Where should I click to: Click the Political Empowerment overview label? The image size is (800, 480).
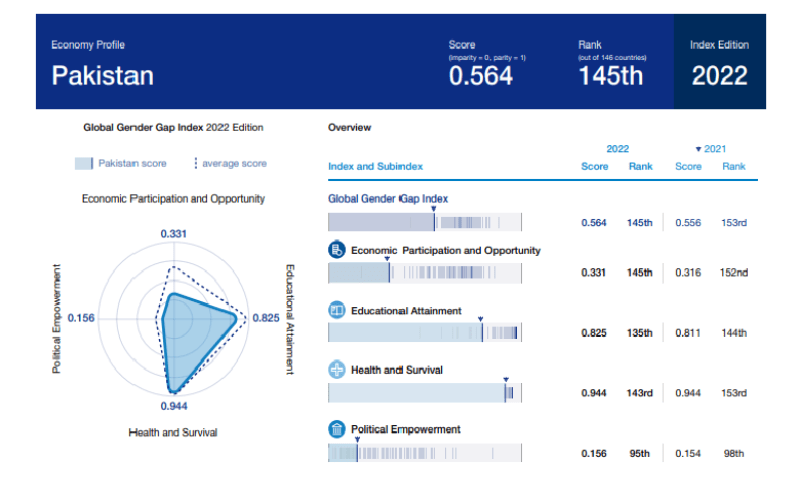pyautogui.click(x=406, y=430)
